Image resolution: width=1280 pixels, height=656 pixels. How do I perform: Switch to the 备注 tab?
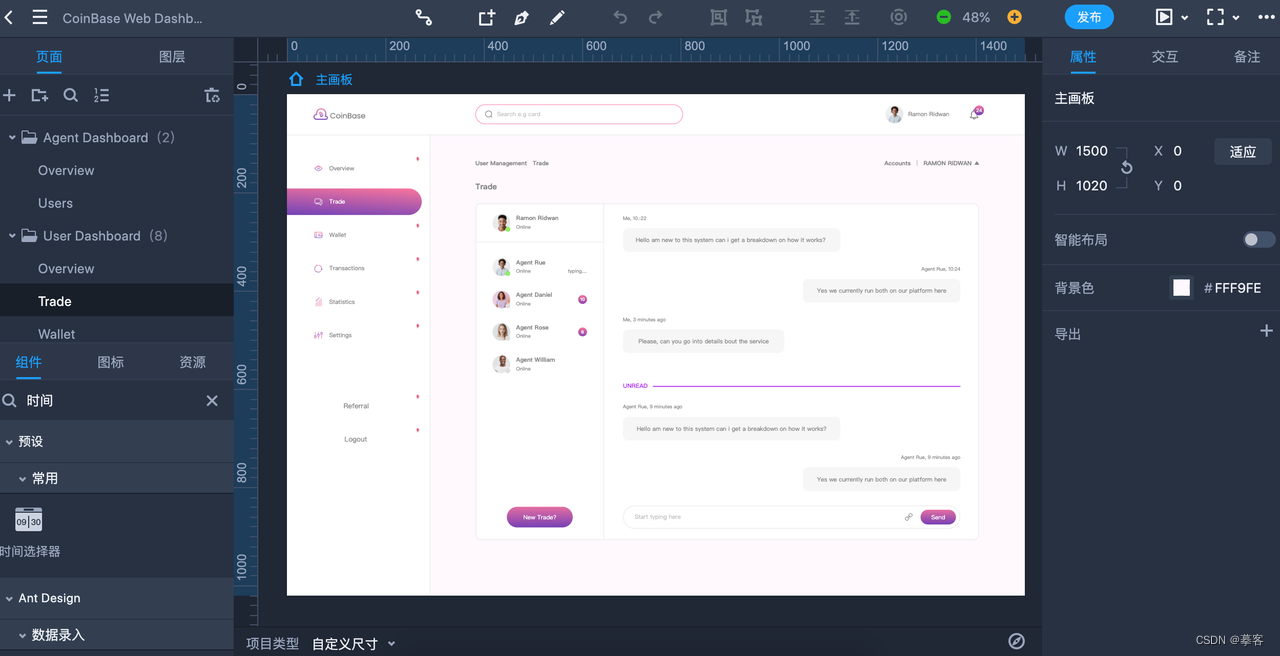coord(1247,57)
